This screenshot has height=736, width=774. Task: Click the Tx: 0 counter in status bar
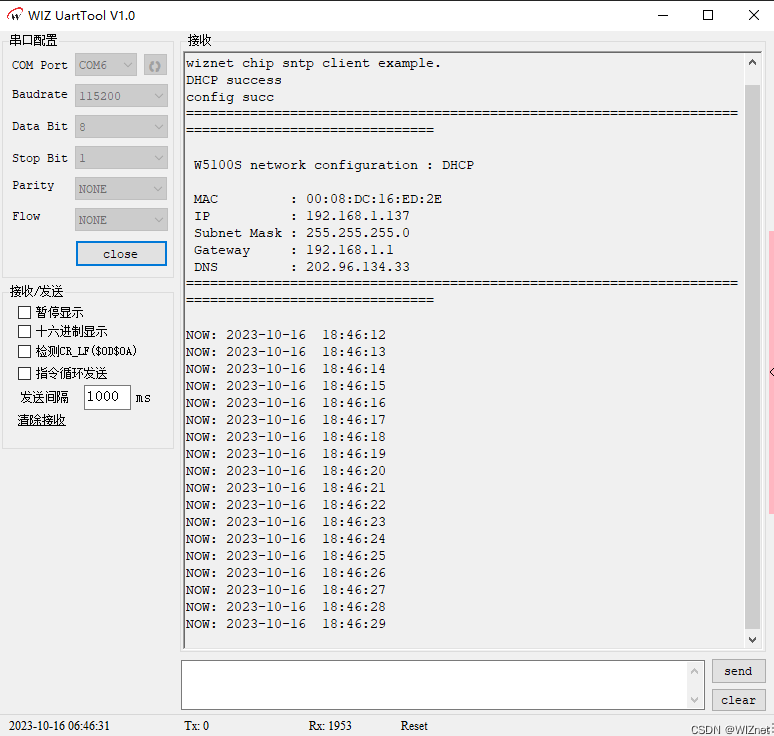pos(196,726)
